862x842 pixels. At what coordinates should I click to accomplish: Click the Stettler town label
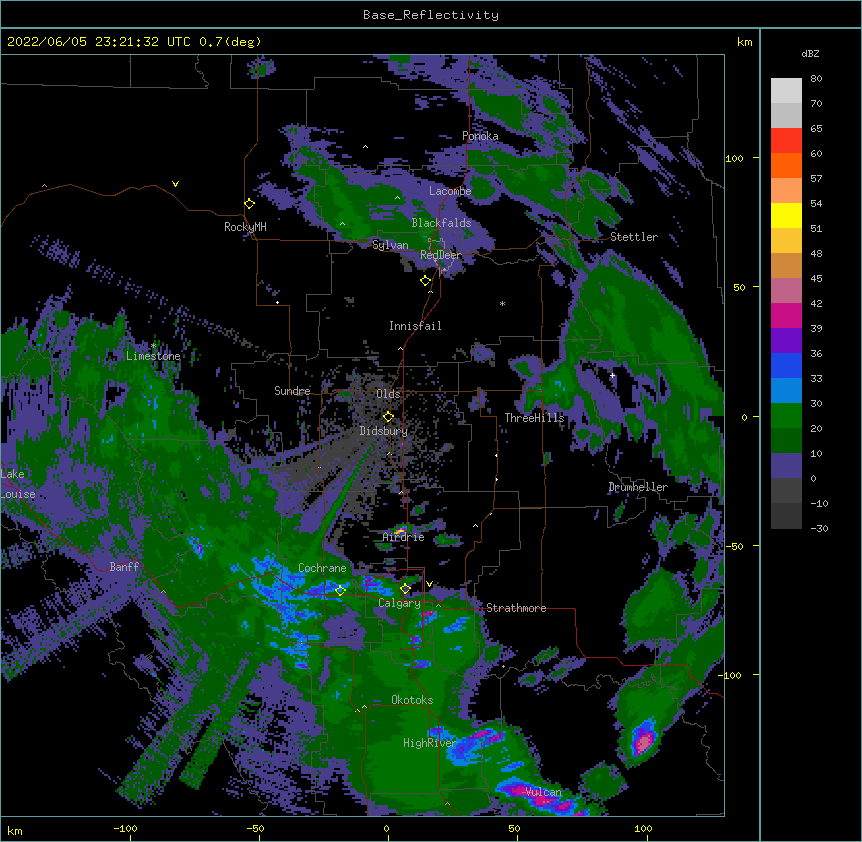(634, 237)
